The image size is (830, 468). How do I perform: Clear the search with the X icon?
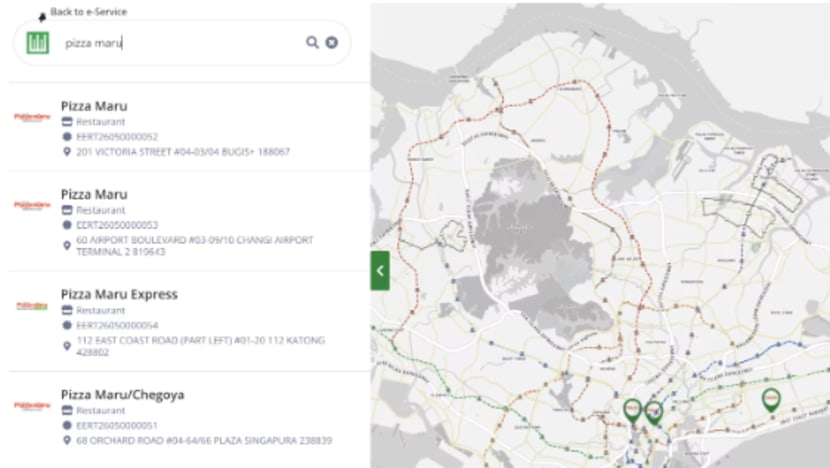point(332,42)
